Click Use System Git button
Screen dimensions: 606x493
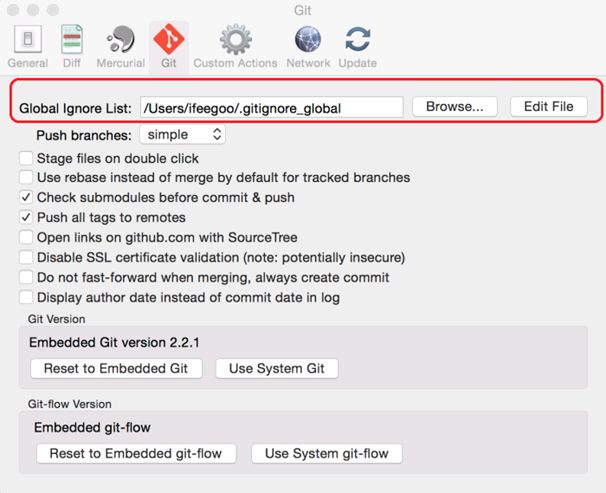(277, 369)
